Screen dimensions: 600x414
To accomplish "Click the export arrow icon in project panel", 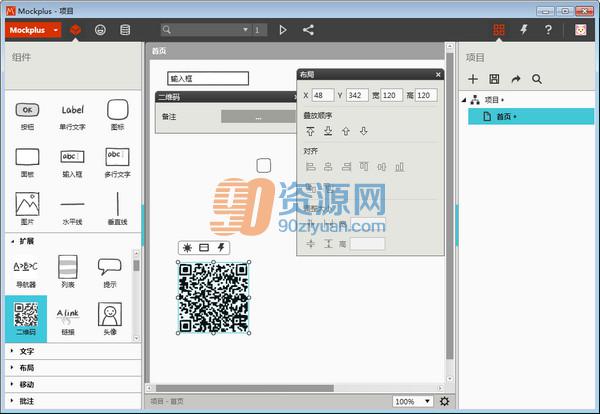I will pos(516,79).
